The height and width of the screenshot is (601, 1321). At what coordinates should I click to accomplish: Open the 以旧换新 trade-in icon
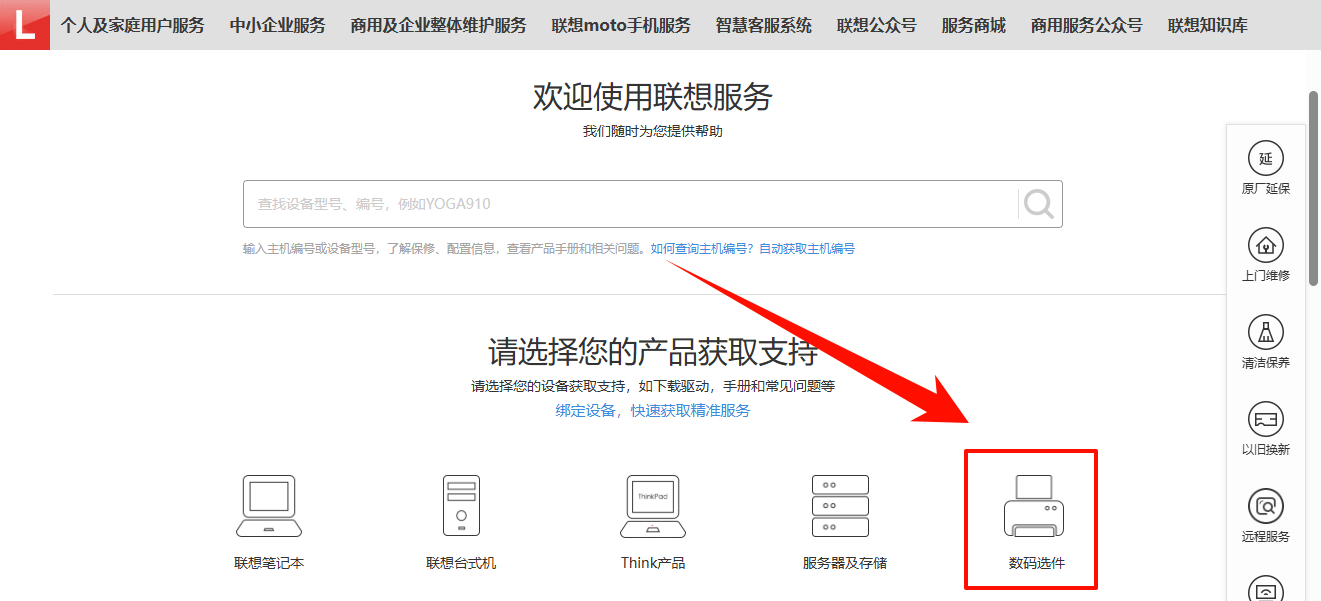point(1264,420)
